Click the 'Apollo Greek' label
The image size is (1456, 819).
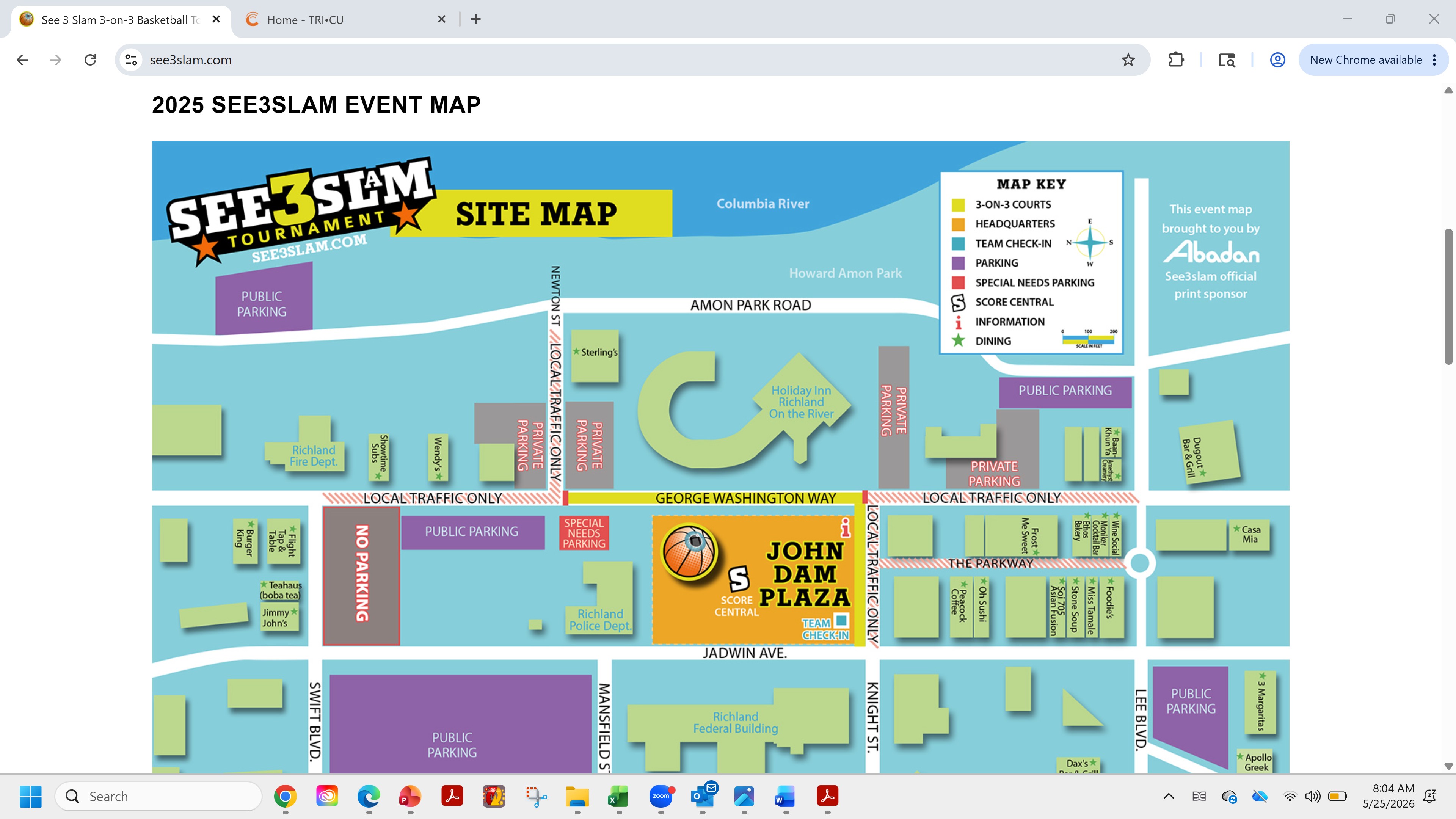click(1256, 762)
